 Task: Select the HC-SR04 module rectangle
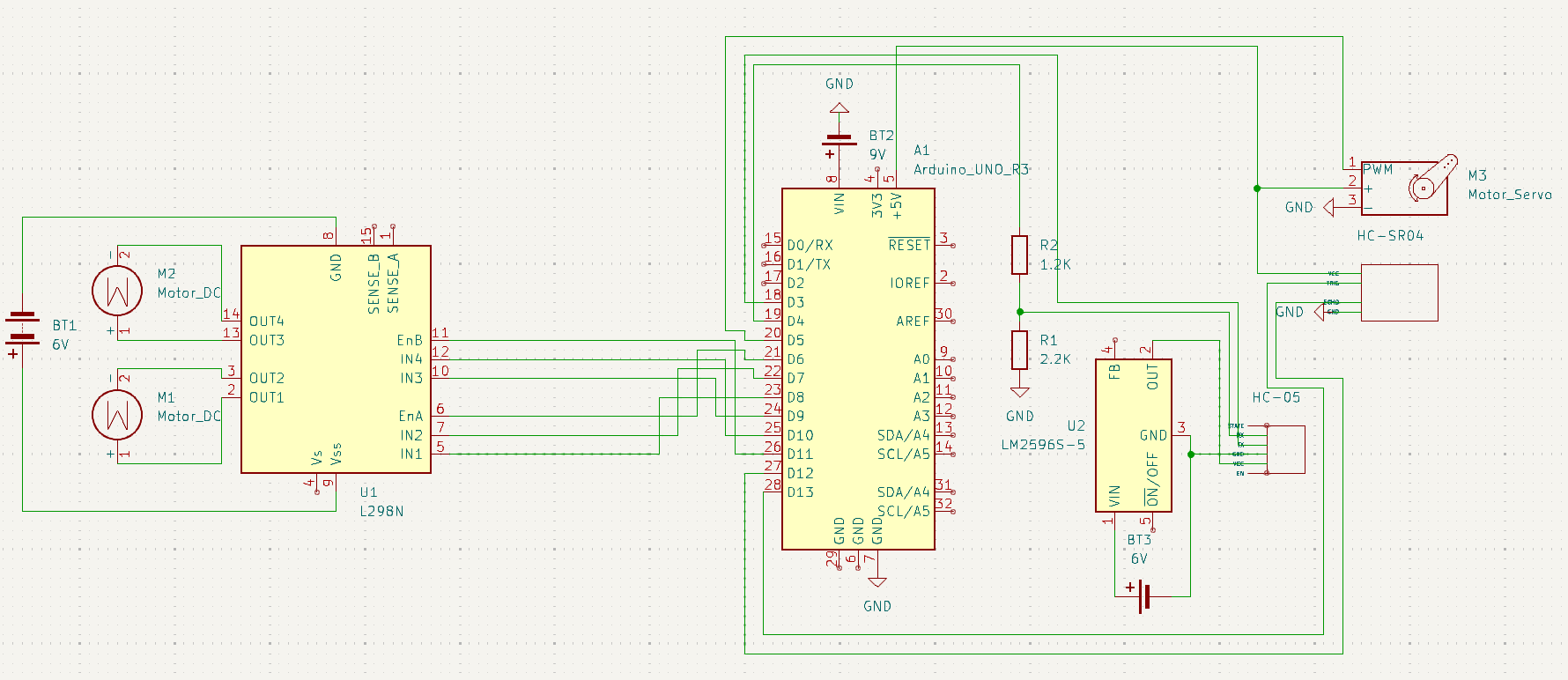coord(1400,292)
